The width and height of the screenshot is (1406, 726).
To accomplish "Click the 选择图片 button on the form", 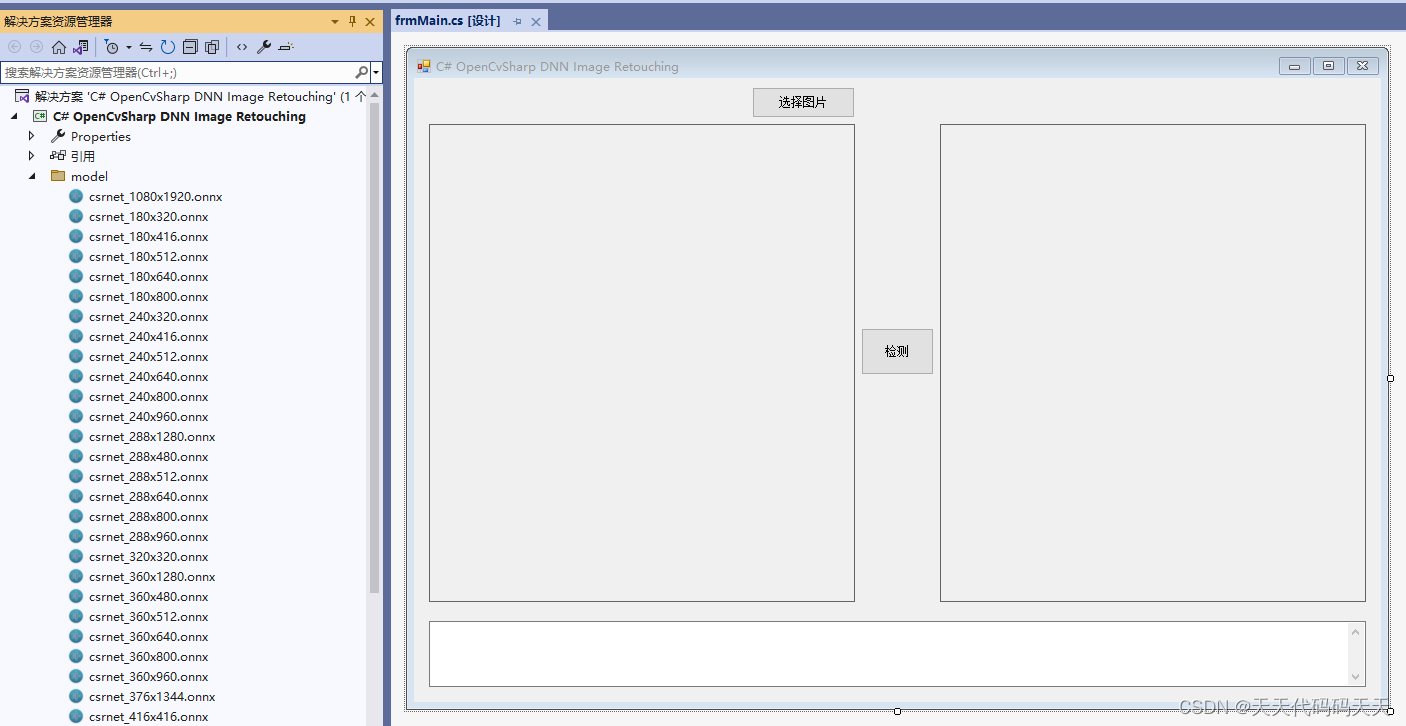I will click(x=803, y=102).
